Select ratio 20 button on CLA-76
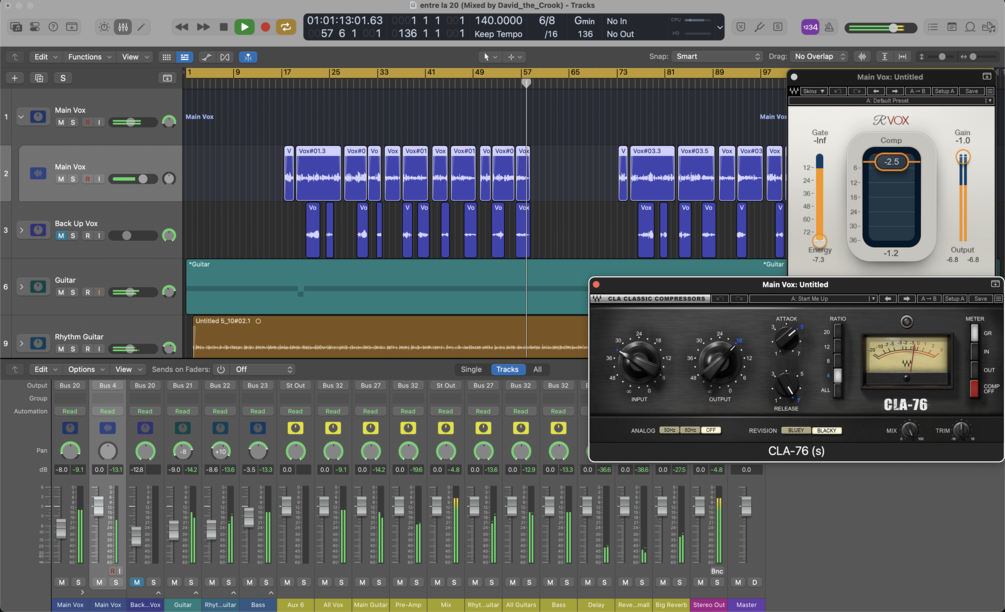1005x612 pixels. point(837,332)
